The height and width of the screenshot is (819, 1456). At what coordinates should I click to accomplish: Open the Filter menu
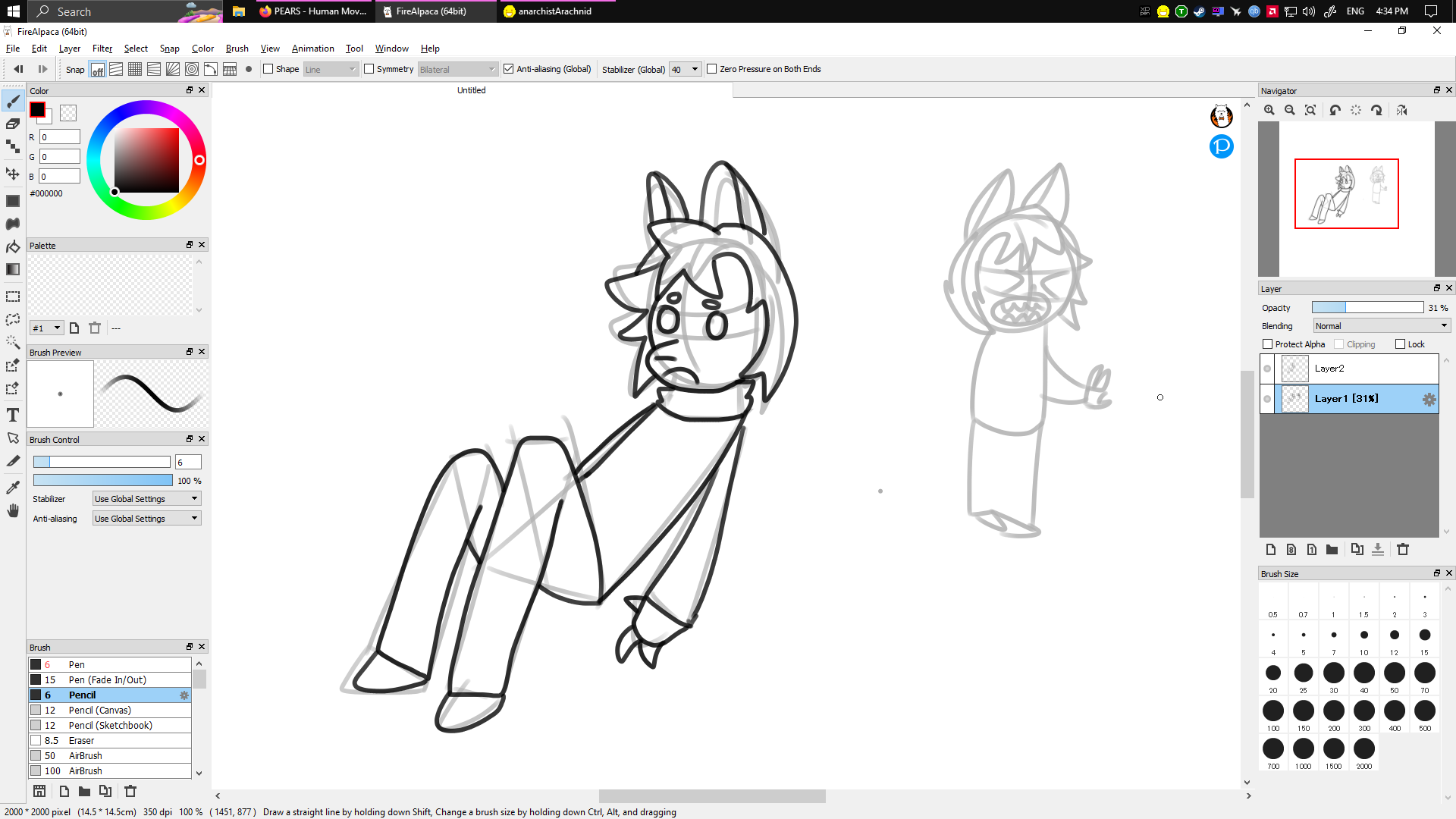tap(102, 49)
